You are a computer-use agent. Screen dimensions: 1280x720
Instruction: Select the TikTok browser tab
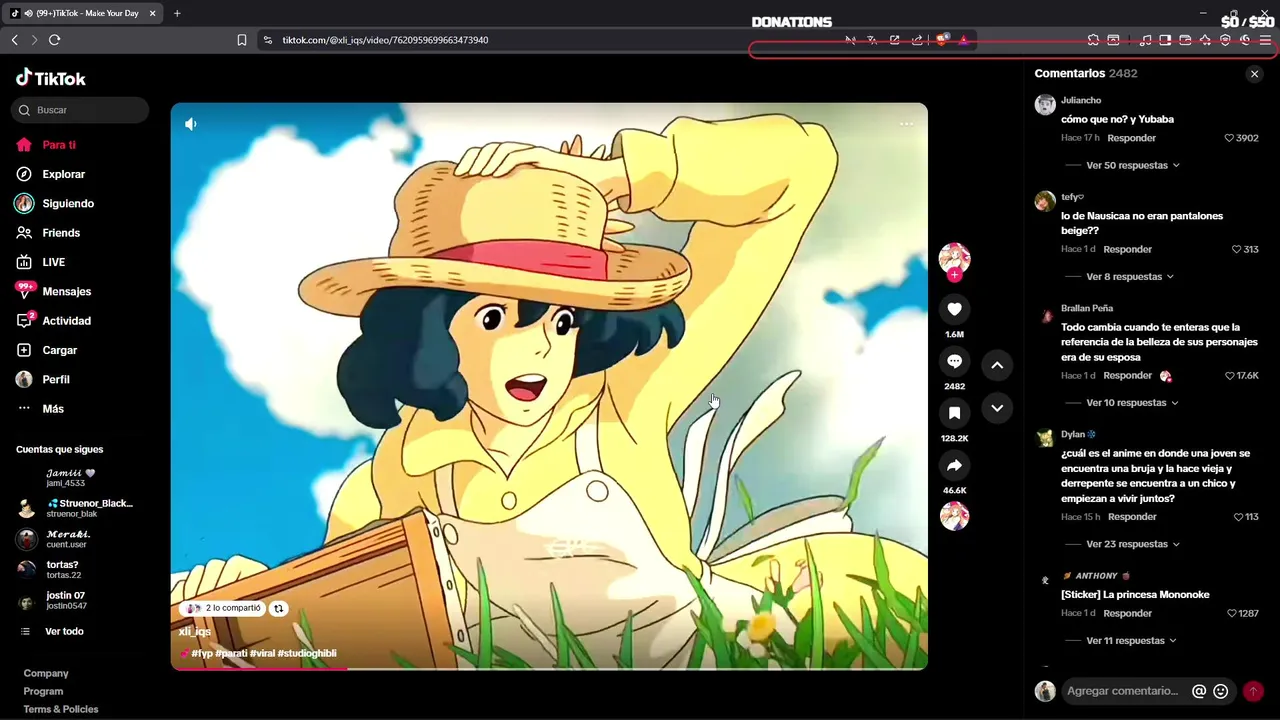point(84,13)
